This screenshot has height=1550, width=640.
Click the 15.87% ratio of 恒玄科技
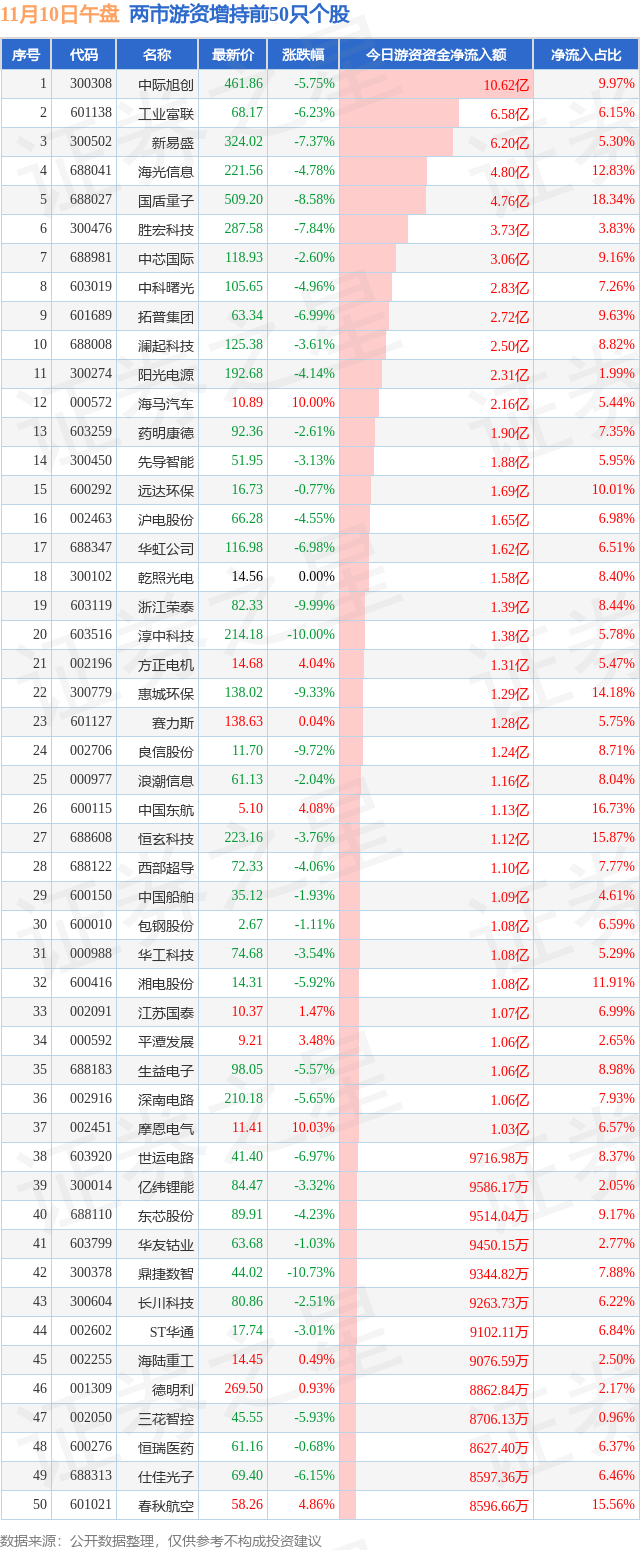pyautogui.click(x=613, y=838)
